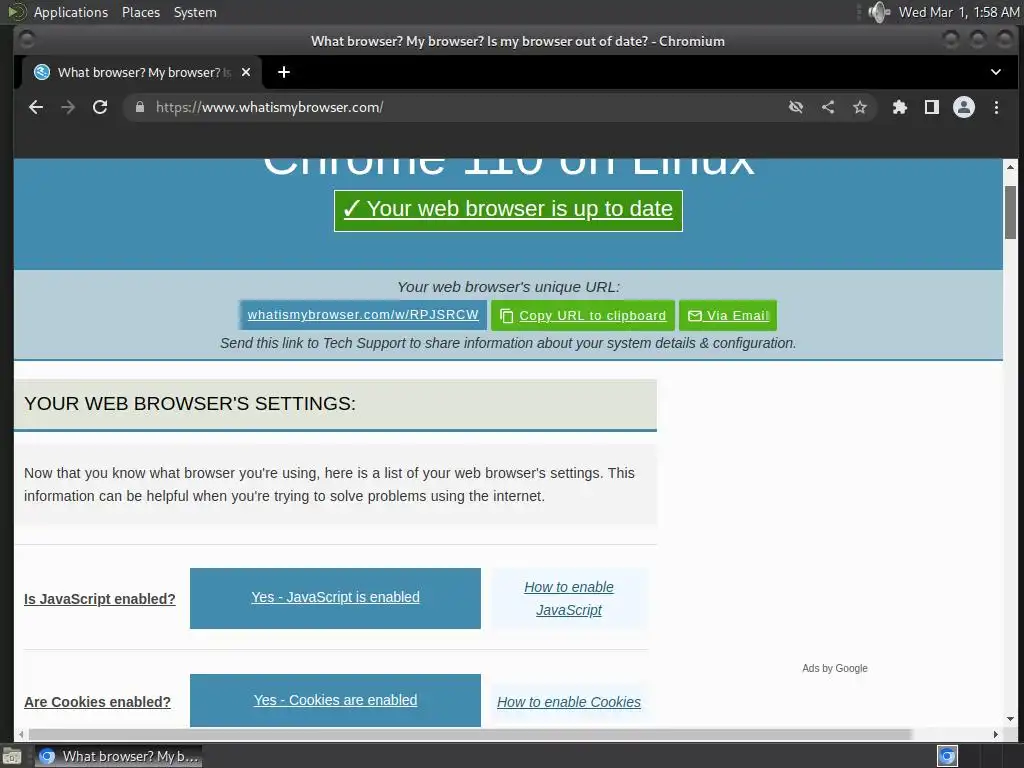
Task: Share this page via share icon
Action: tap(828, 107)
